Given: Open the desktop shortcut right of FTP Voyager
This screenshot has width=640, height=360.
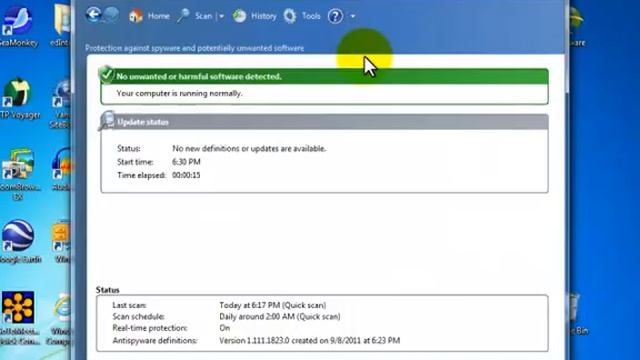Looking at the screenshot, I should click(x=61, y=102).
